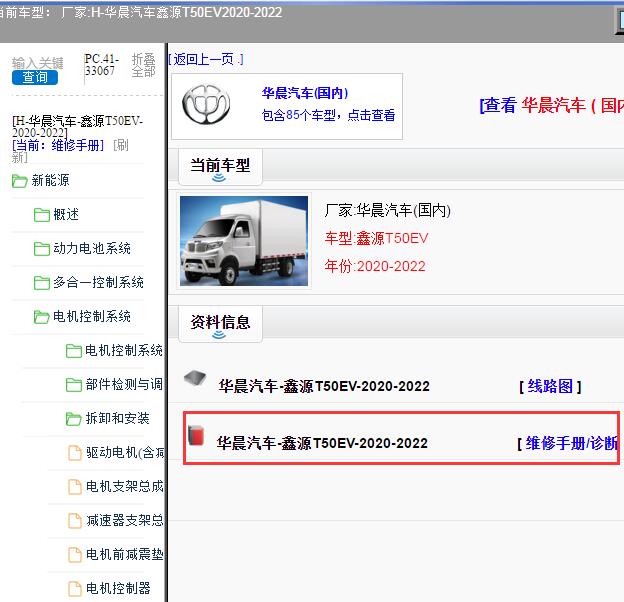This screenshot has height=602, width=624.
Task: Click the PC.41-33067 text
Action: click(x=102, y=65)
